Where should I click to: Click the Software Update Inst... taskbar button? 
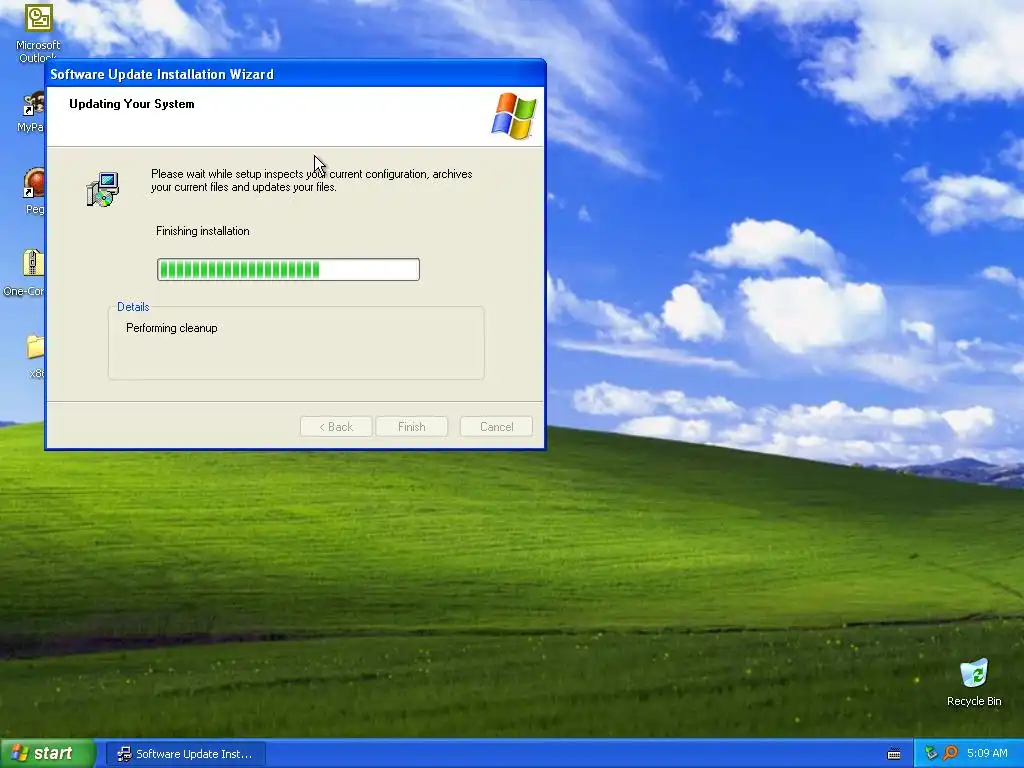click(x=186, y=754)
